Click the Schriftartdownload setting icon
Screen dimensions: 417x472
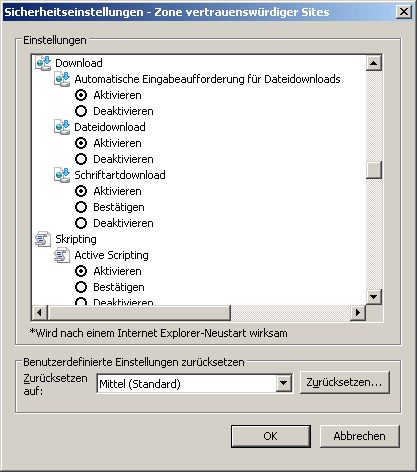click(x=62, y=175)
